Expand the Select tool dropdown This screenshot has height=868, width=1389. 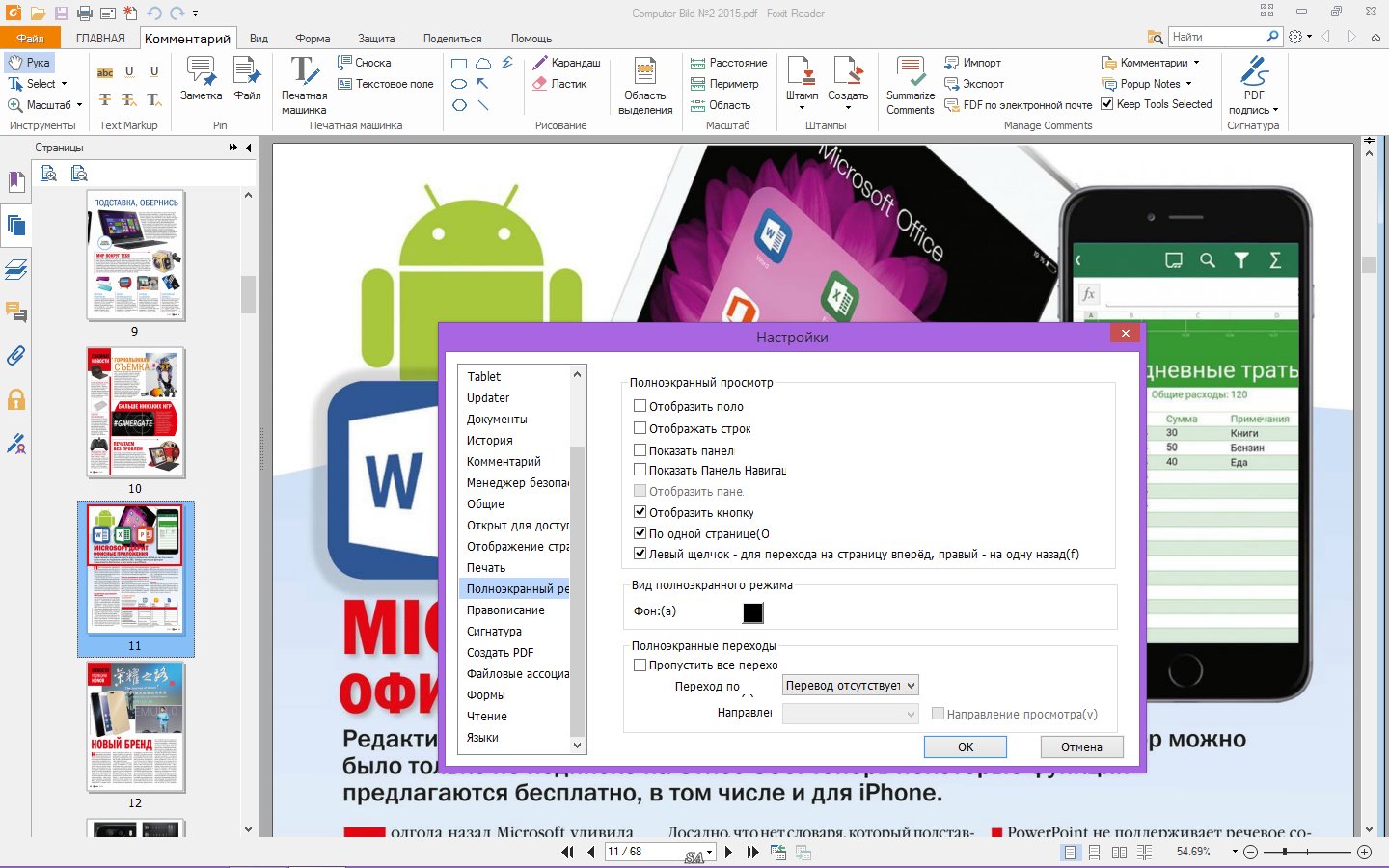(64, 84)
